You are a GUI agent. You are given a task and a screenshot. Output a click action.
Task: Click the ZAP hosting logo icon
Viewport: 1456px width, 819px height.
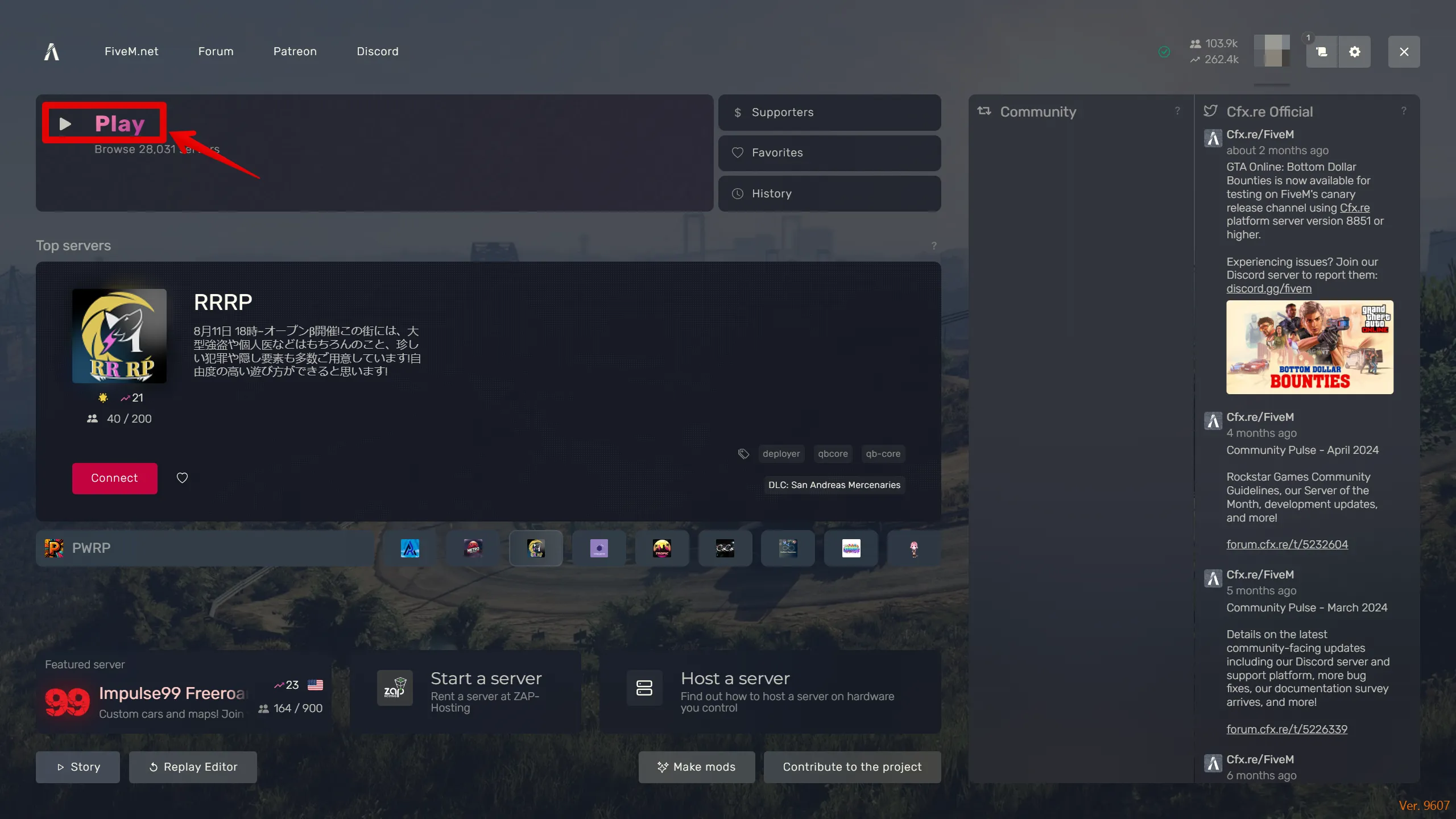(x=395, y=688)
